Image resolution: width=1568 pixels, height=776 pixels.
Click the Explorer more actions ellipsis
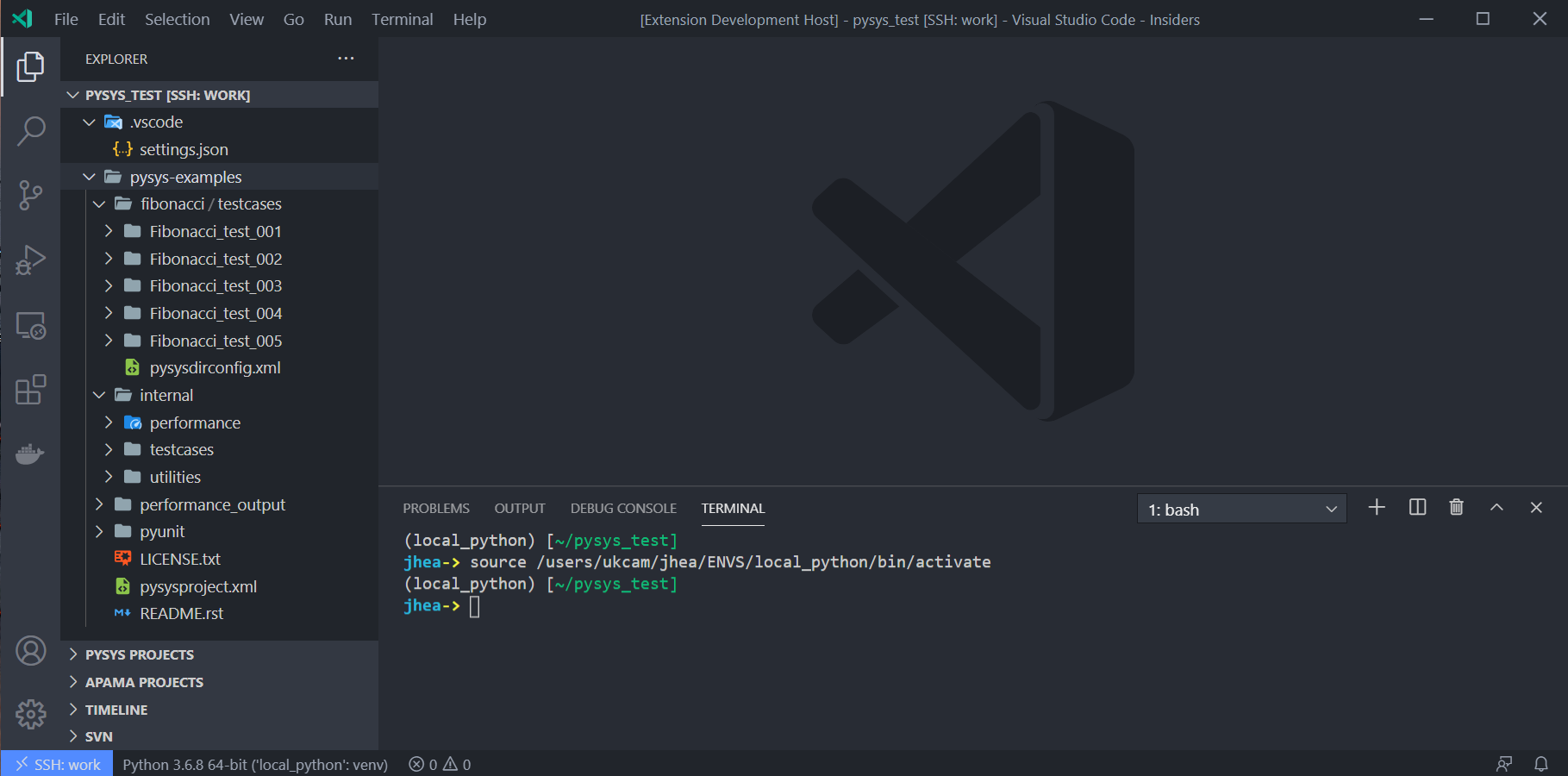click(x=346, y=59)
